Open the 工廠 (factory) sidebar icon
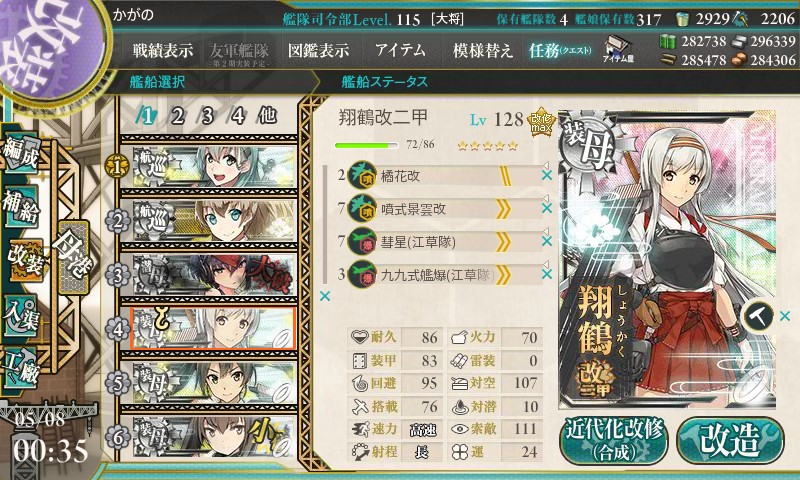Screen dimensions: 800x480 tap(21, 366)
